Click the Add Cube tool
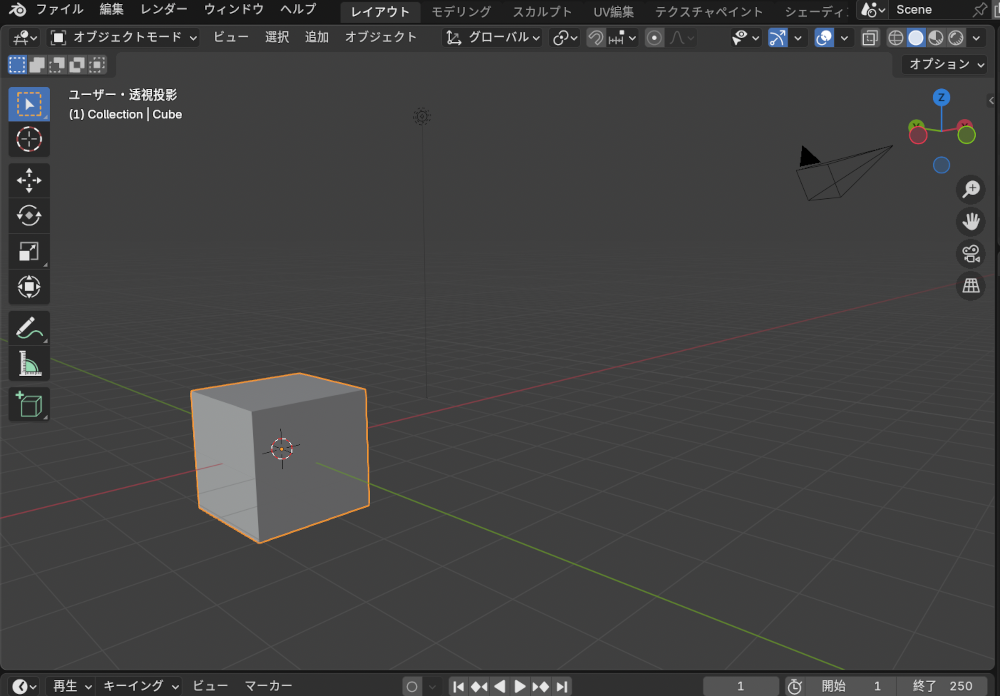The image size is (1000, 696). 29,405
